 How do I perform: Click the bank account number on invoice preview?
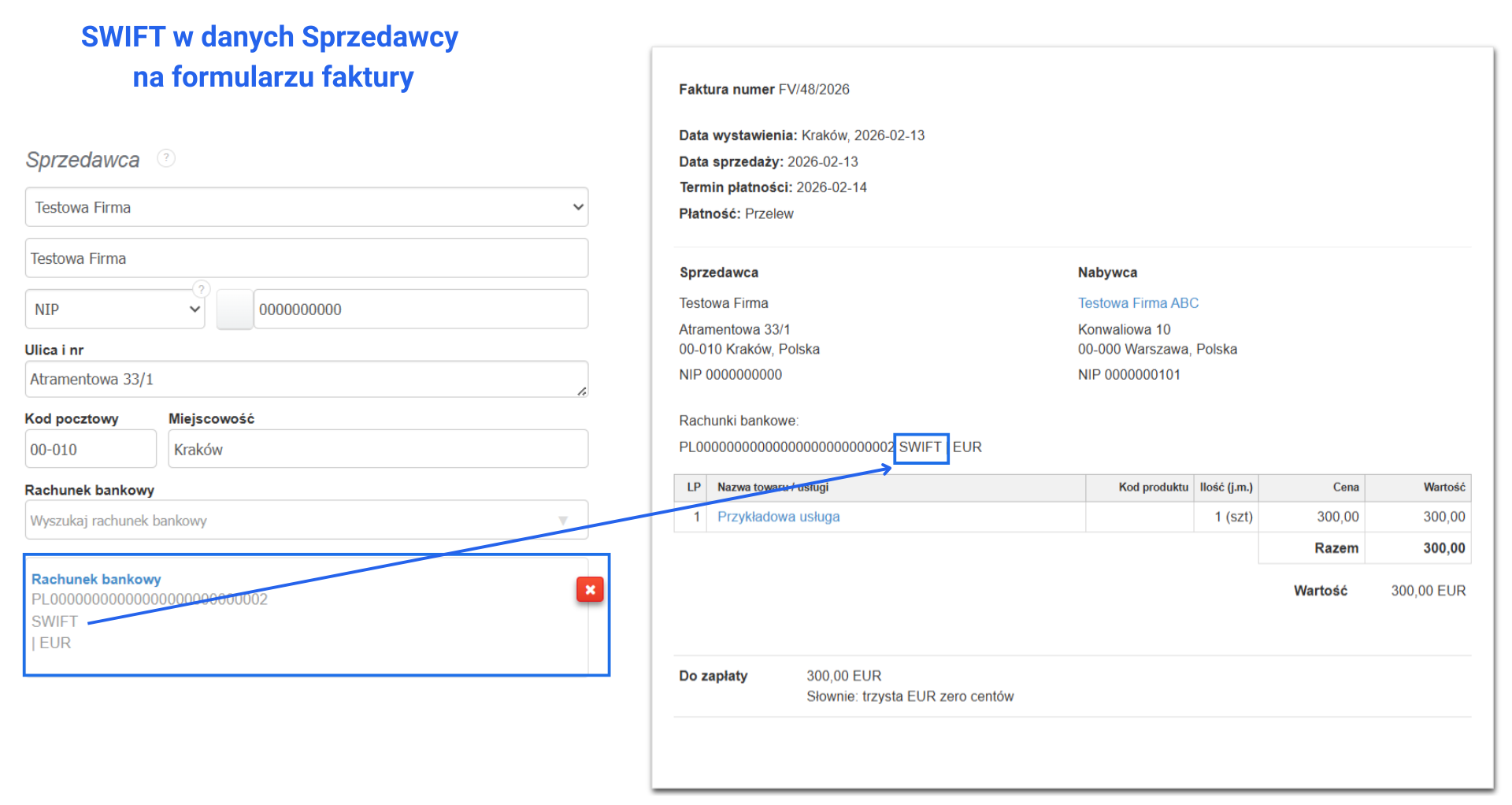coord(786,447)
